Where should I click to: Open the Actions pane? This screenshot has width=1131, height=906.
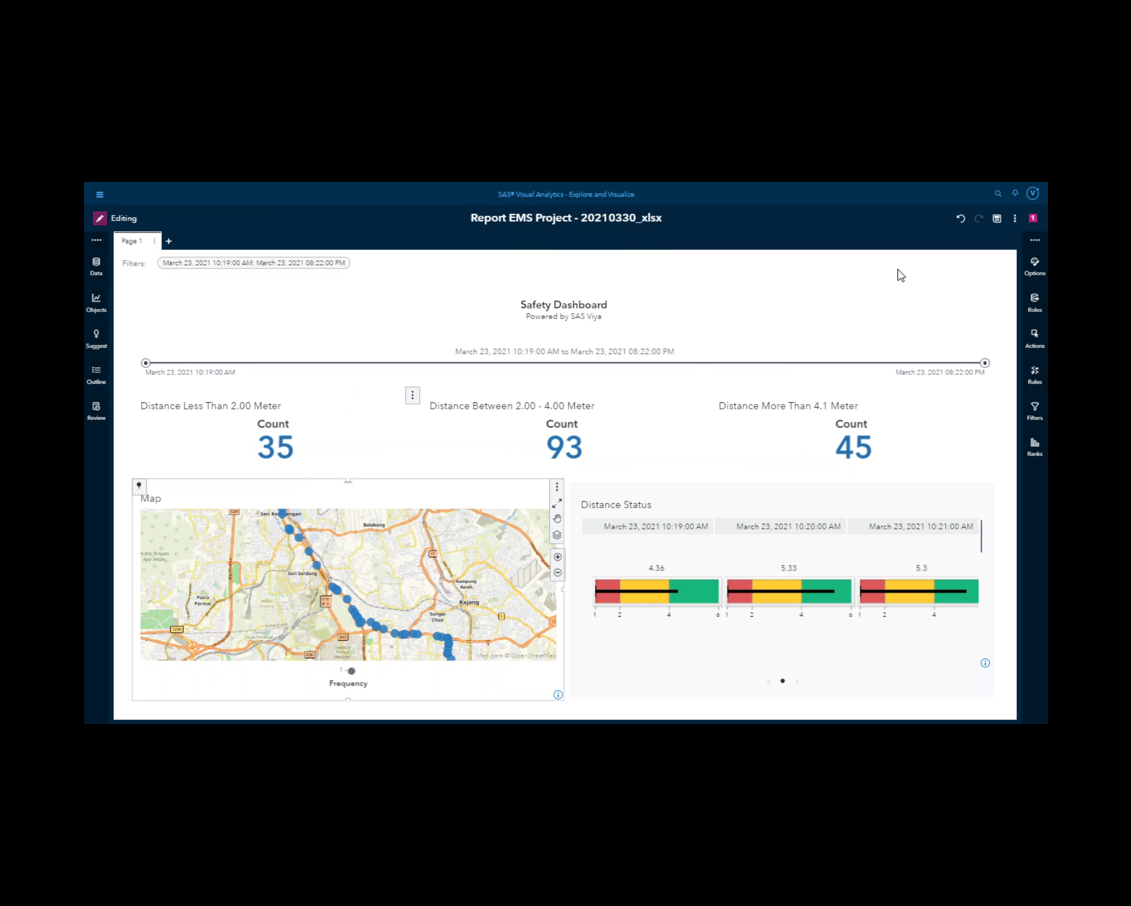1034,337
